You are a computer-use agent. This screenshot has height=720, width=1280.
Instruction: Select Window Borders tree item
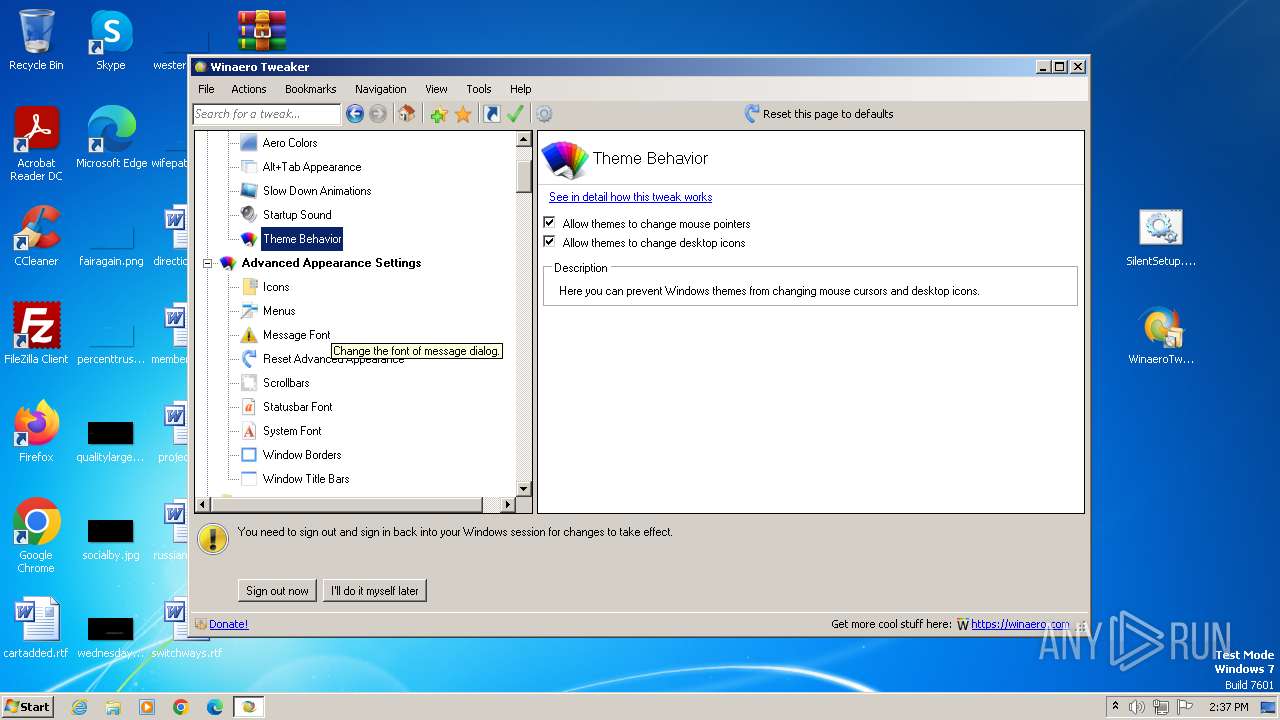click(302, 455)
